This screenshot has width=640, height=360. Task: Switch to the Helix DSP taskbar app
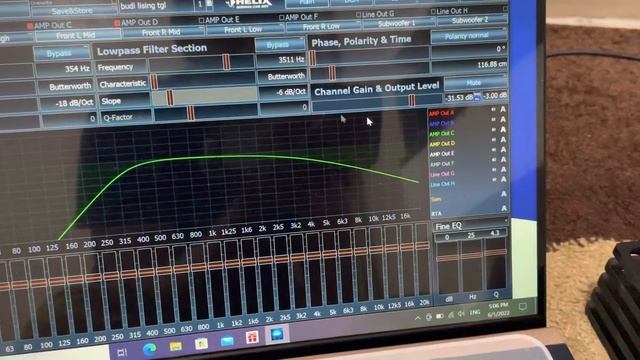[277, 335]
